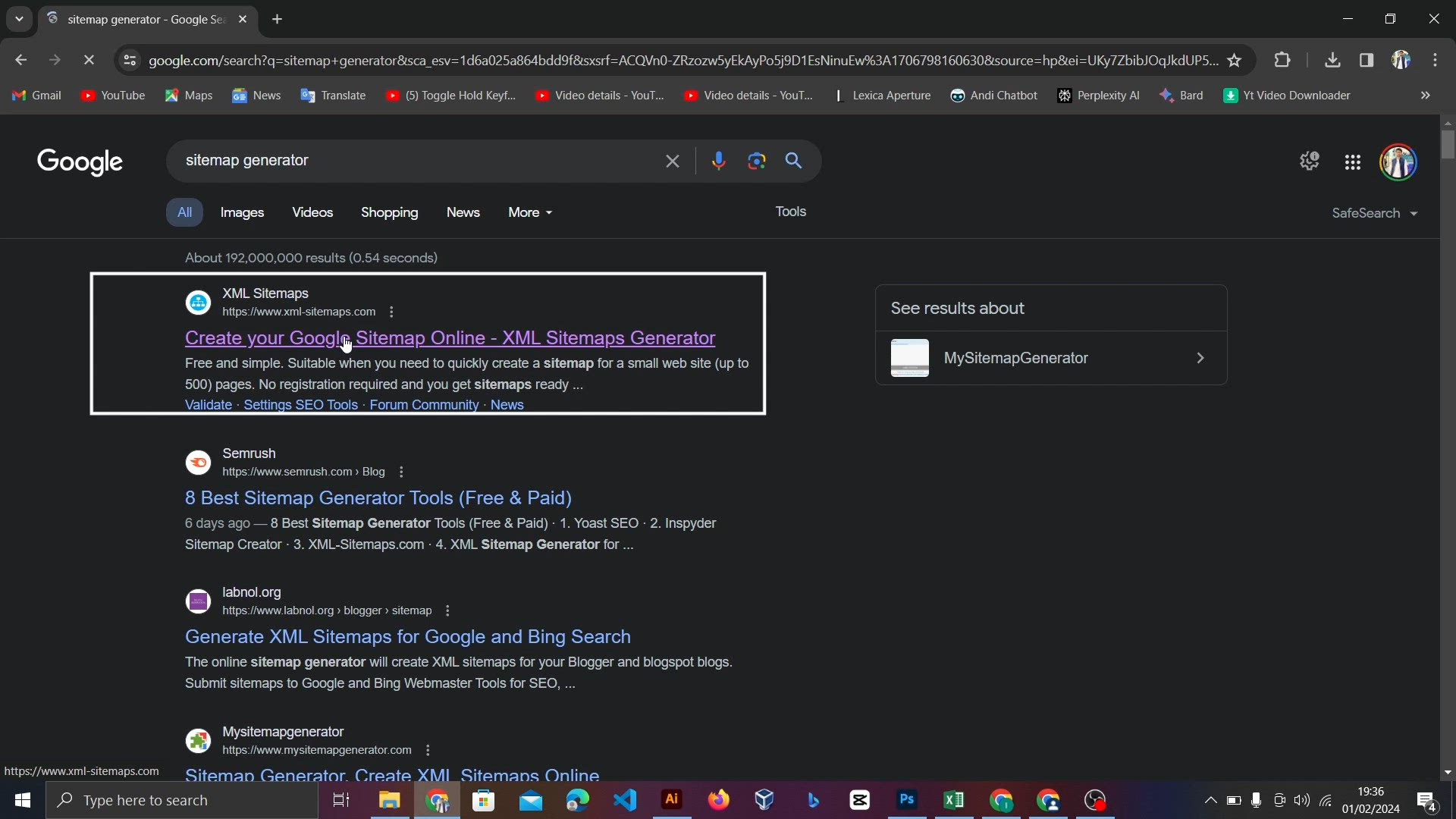
Task: Open the search Tools options
Action: coord(790,212)
